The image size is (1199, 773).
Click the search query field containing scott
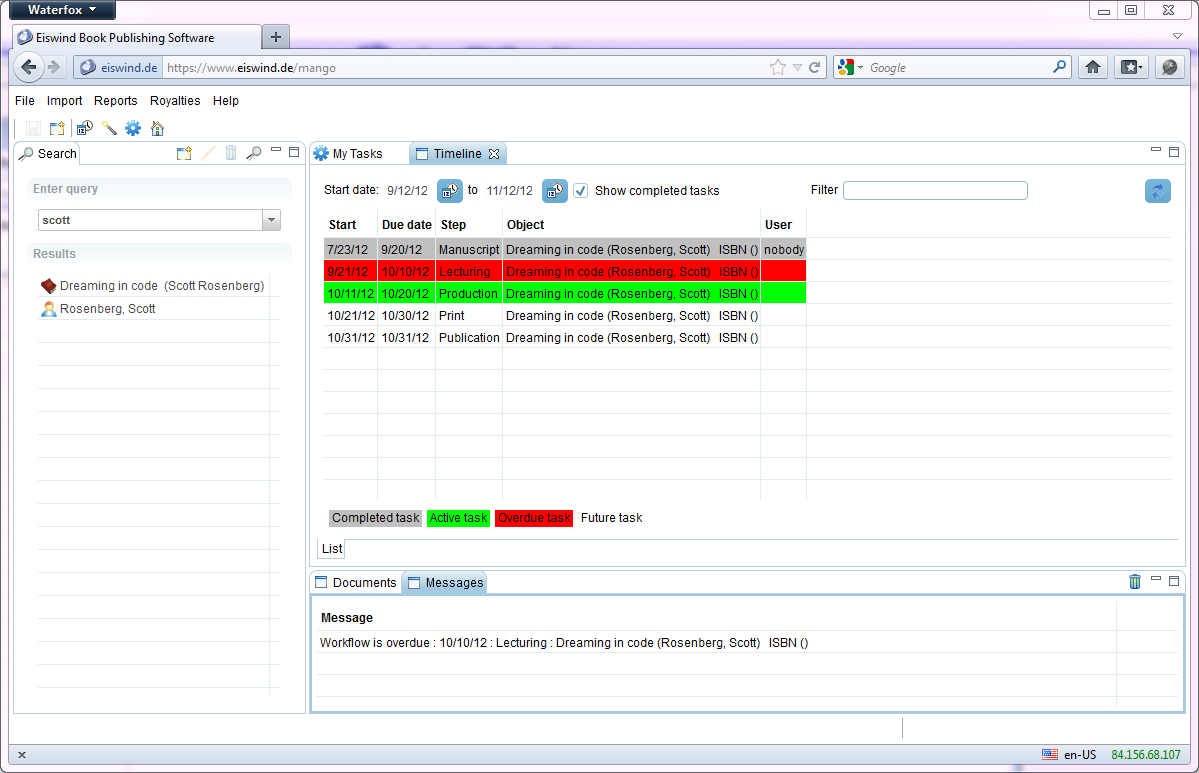coord(151,220)
